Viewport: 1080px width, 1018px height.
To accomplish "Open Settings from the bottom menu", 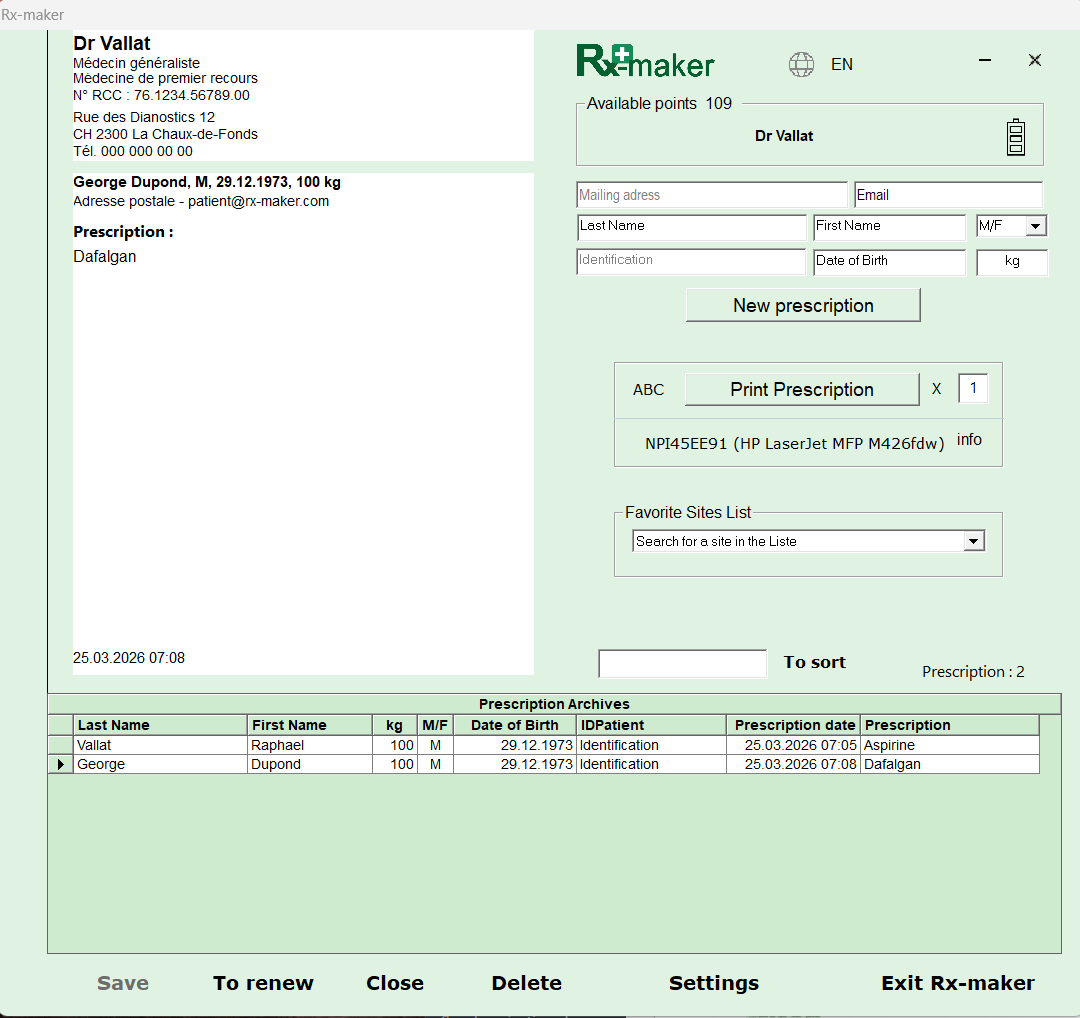I will [713, 983].
